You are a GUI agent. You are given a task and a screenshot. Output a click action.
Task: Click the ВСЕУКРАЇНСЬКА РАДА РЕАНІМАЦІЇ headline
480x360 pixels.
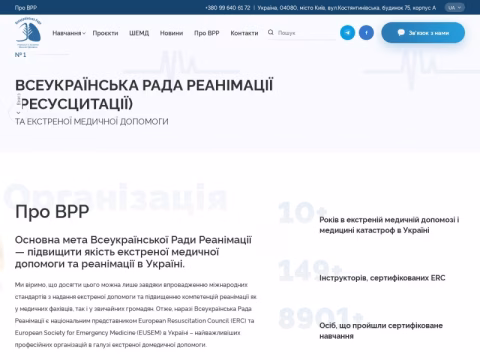pos(144,94)
